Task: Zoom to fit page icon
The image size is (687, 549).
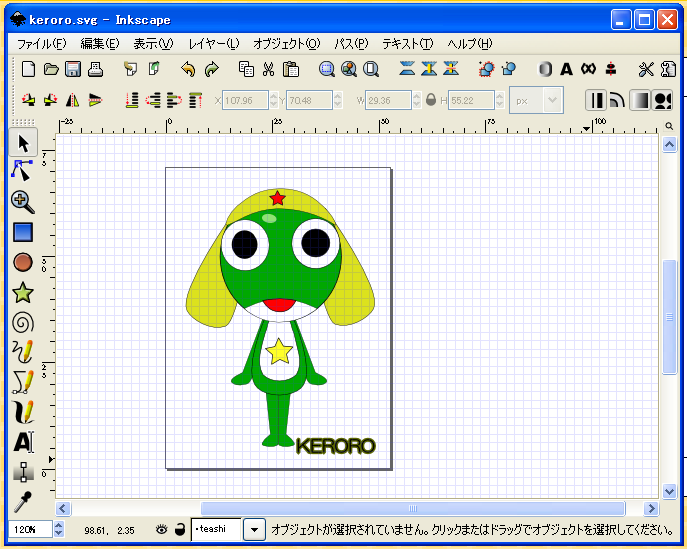Action: [x=371, y=69]
